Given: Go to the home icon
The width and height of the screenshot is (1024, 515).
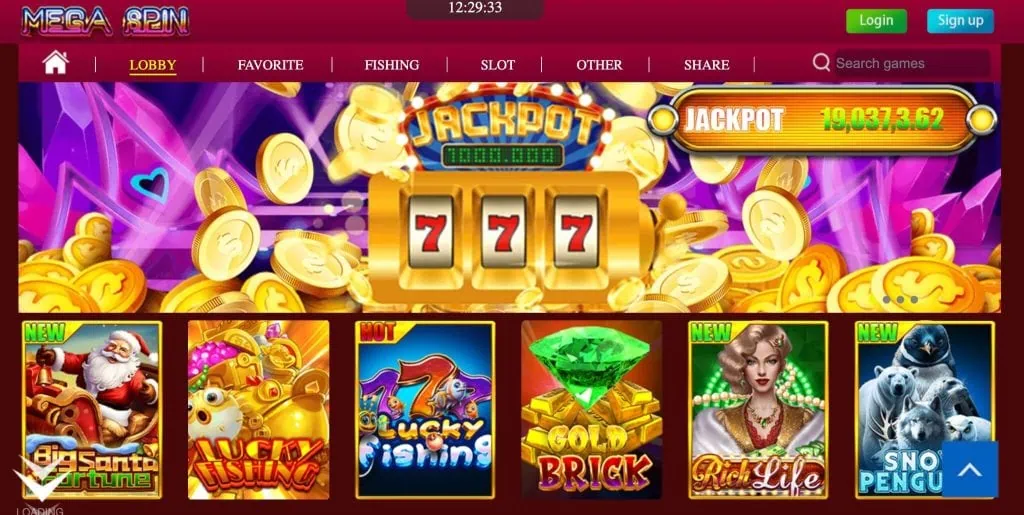Looking at the screenshot, I should (56, 63).
